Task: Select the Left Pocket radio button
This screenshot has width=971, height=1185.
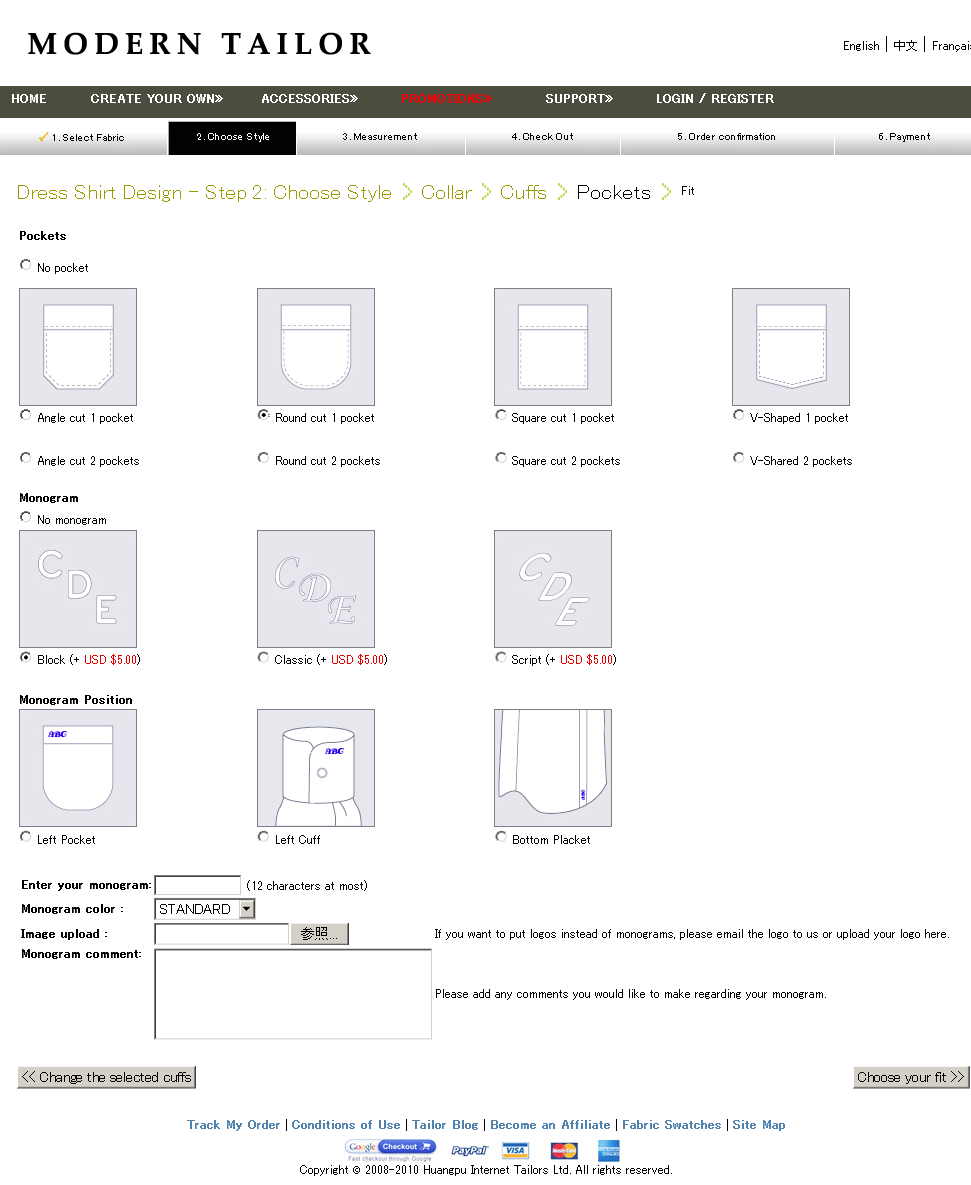Action: [26, 837]
